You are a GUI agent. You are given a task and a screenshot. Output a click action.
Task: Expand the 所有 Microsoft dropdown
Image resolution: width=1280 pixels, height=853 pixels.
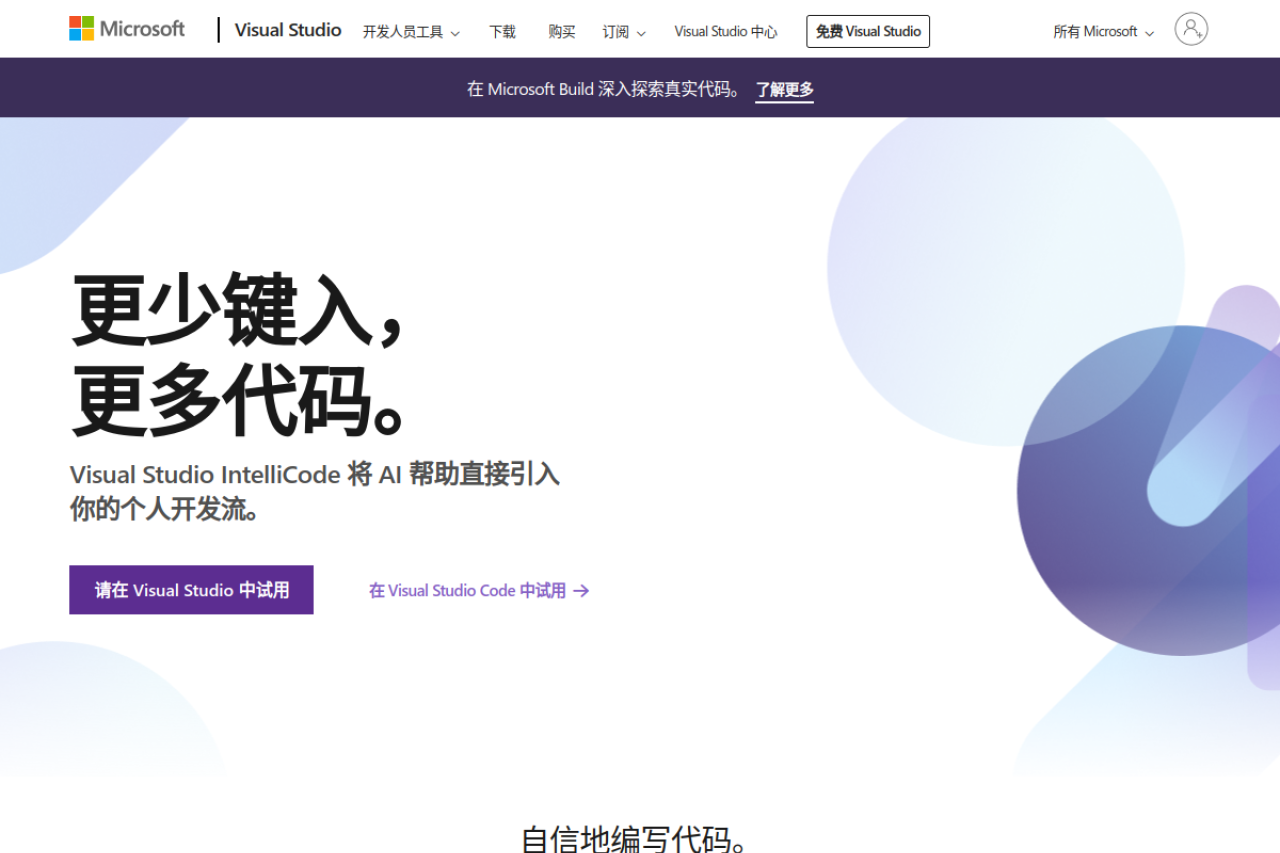point(1103,32)
